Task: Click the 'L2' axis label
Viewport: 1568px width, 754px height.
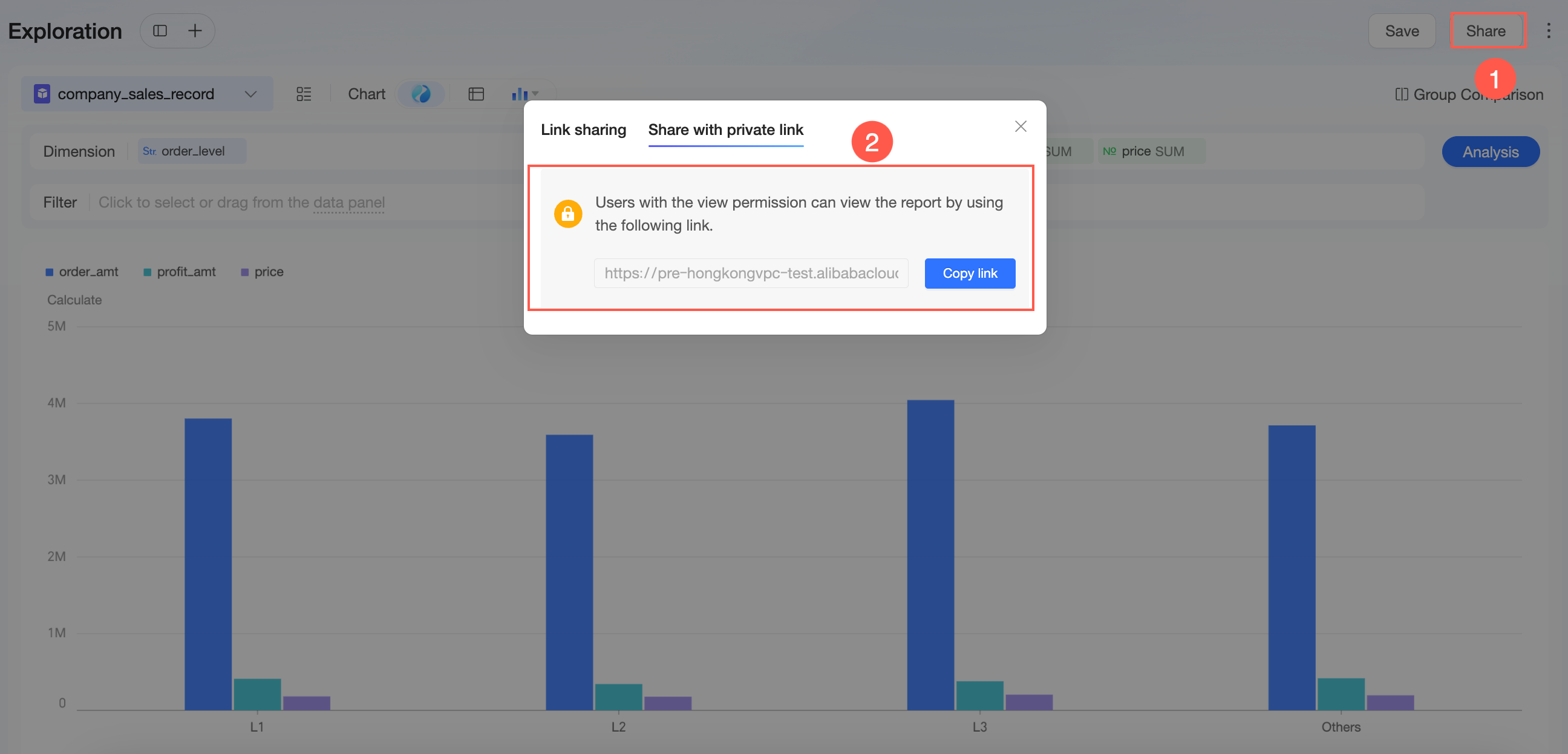Action: pyautogui.click(x=618, y=727)
